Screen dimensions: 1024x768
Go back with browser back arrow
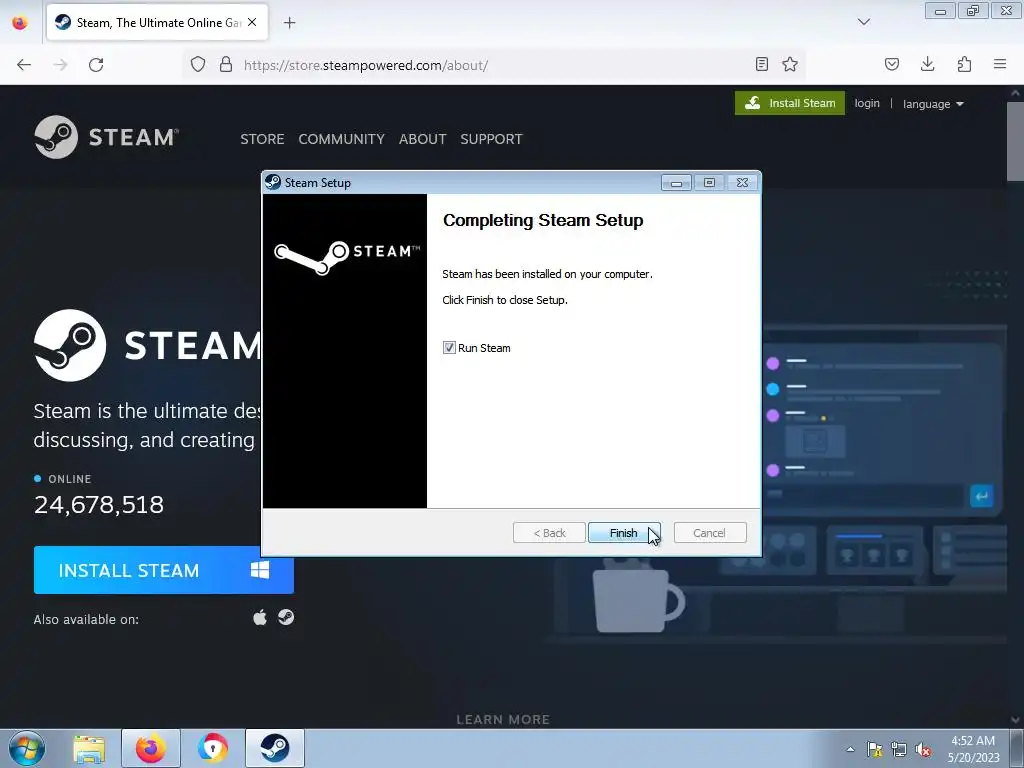pos(24,65)
